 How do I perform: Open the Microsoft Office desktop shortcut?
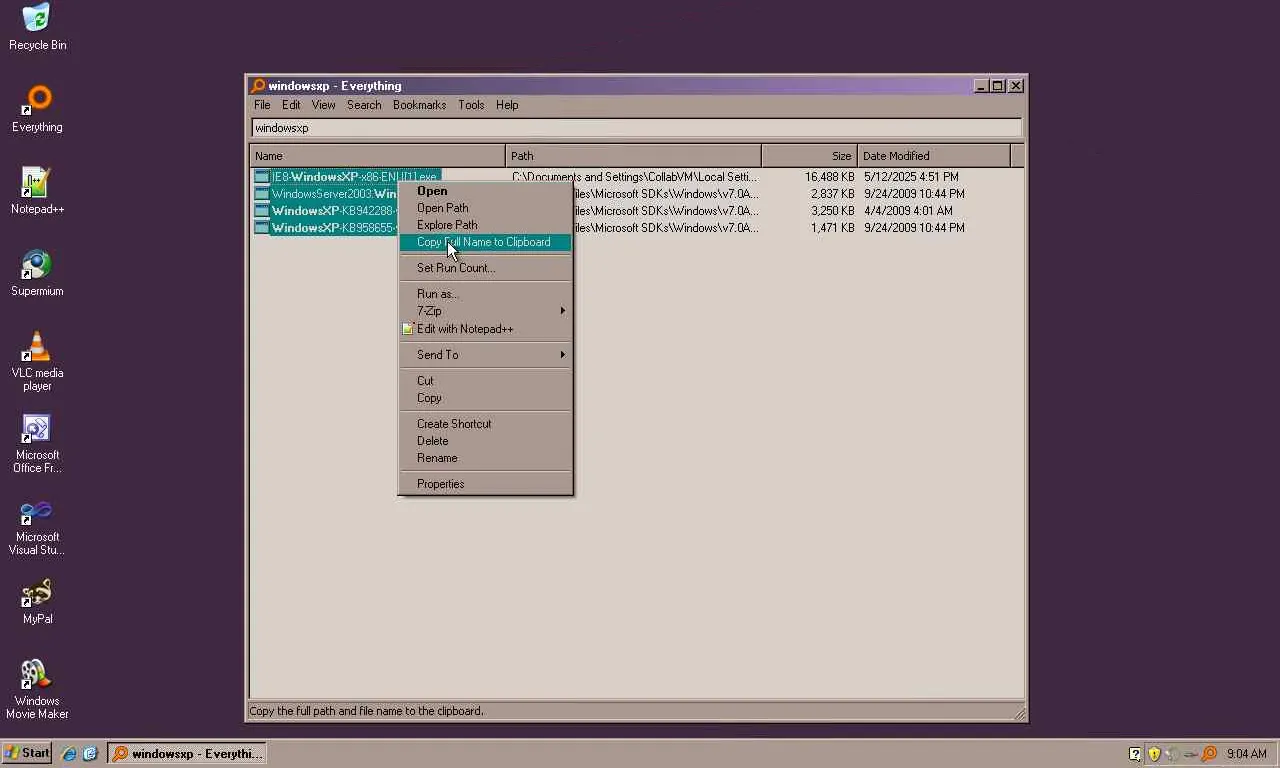[x=37, y=442]
